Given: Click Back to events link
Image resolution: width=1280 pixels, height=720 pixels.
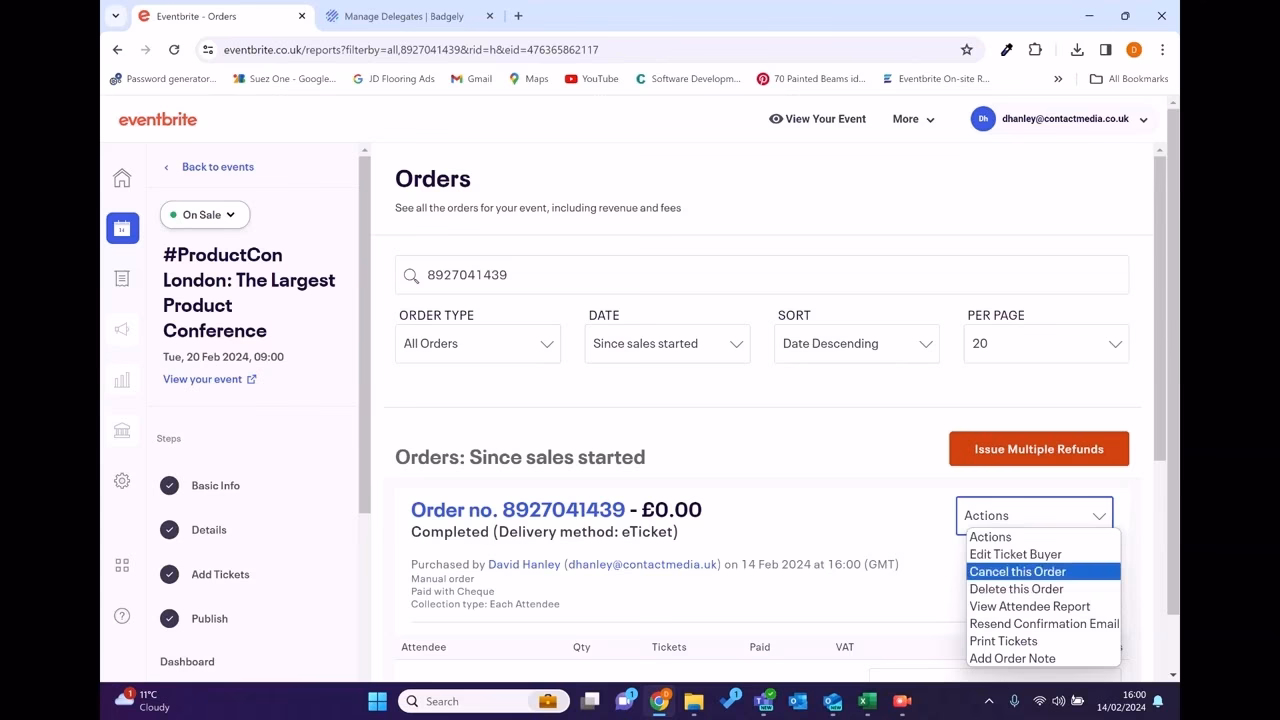Looking at the screenshot, I should point(218,167).
